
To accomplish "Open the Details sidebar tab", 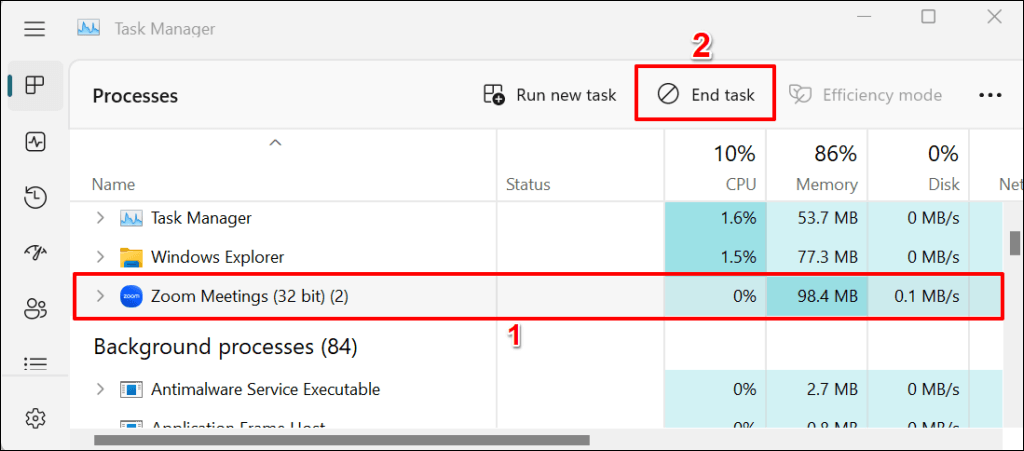I will 35,364.
